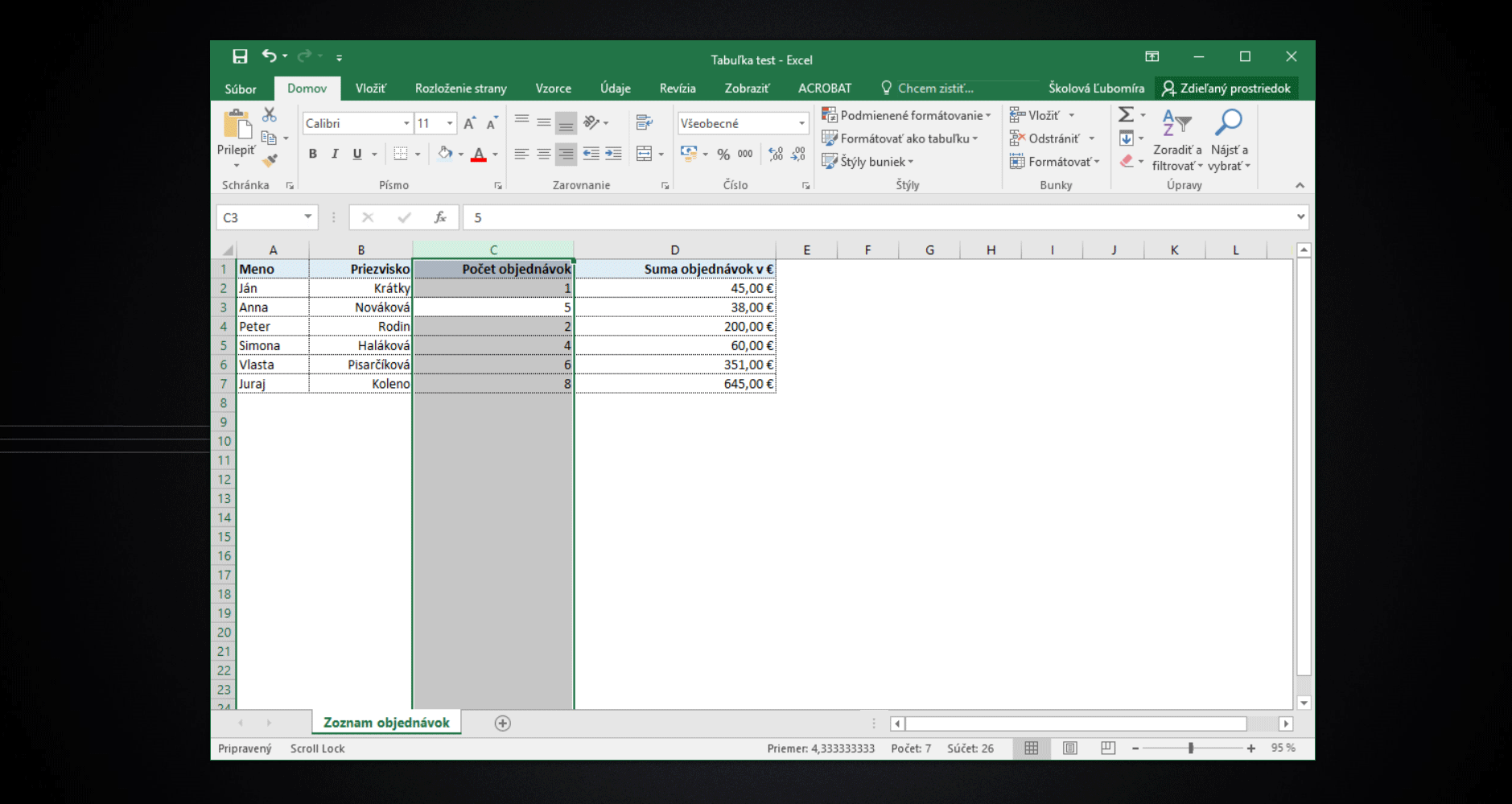Switch to the Údaje tab
1512x804 pixels.
pos(616,89)
